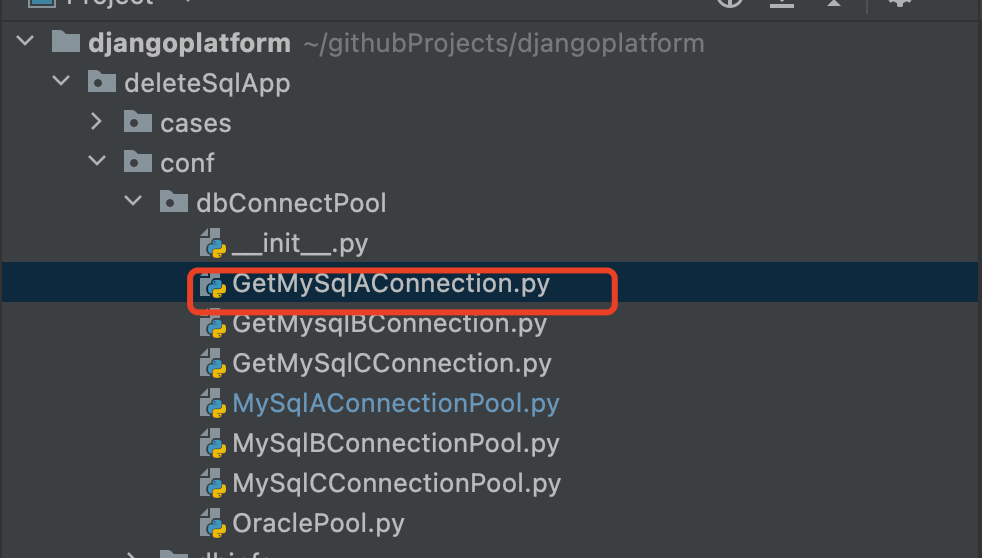Click the Python icon of OraclePool.py

pos(213,524)
